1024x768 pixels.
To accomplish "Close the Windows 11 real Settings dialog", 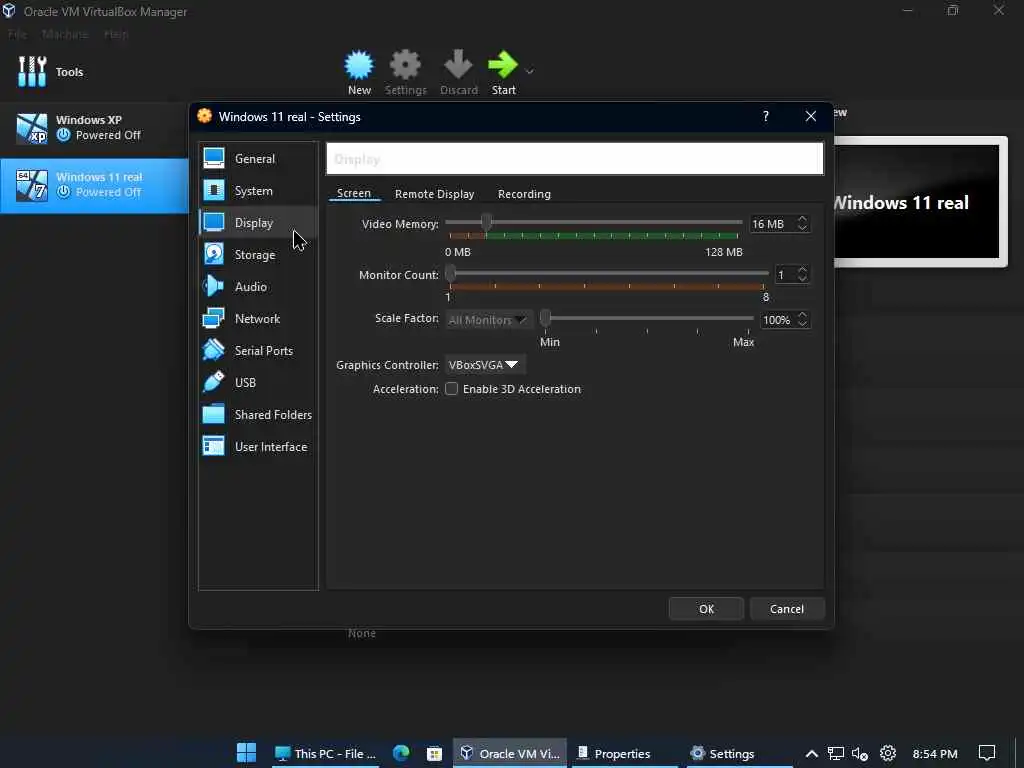I will click(810, 116).
